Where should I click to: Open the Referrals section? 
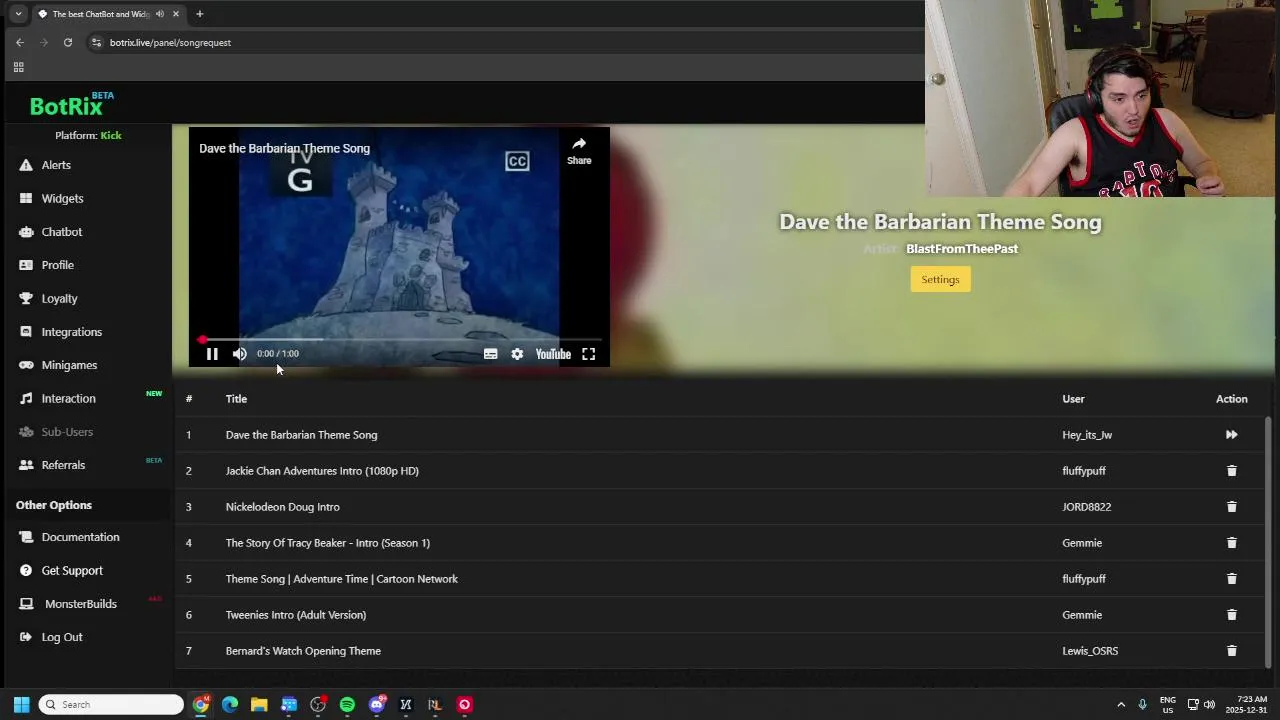click(x=63, y=465)
